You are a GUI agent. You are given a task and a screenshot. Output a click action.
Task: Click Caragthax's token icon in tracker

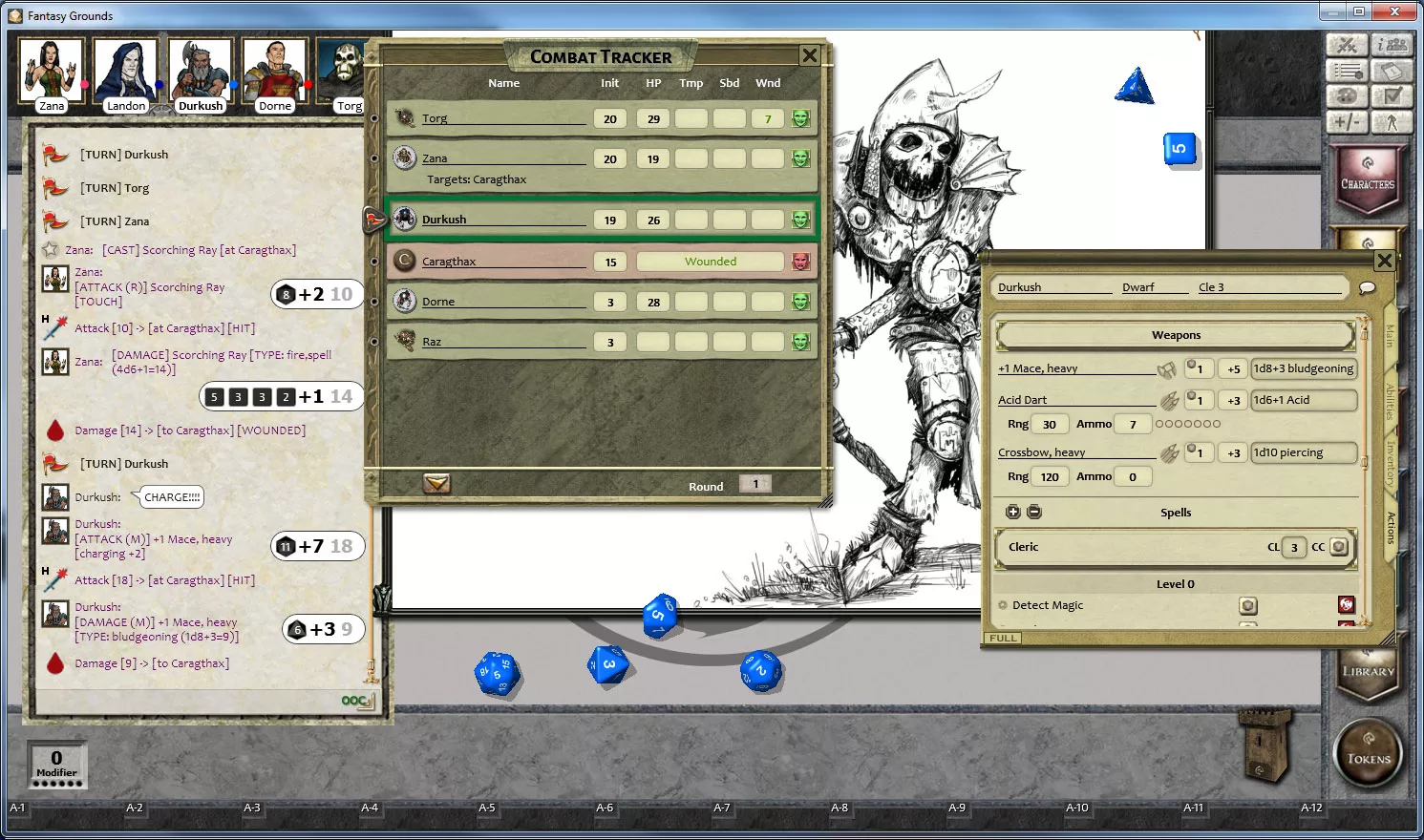pos(405,261)
